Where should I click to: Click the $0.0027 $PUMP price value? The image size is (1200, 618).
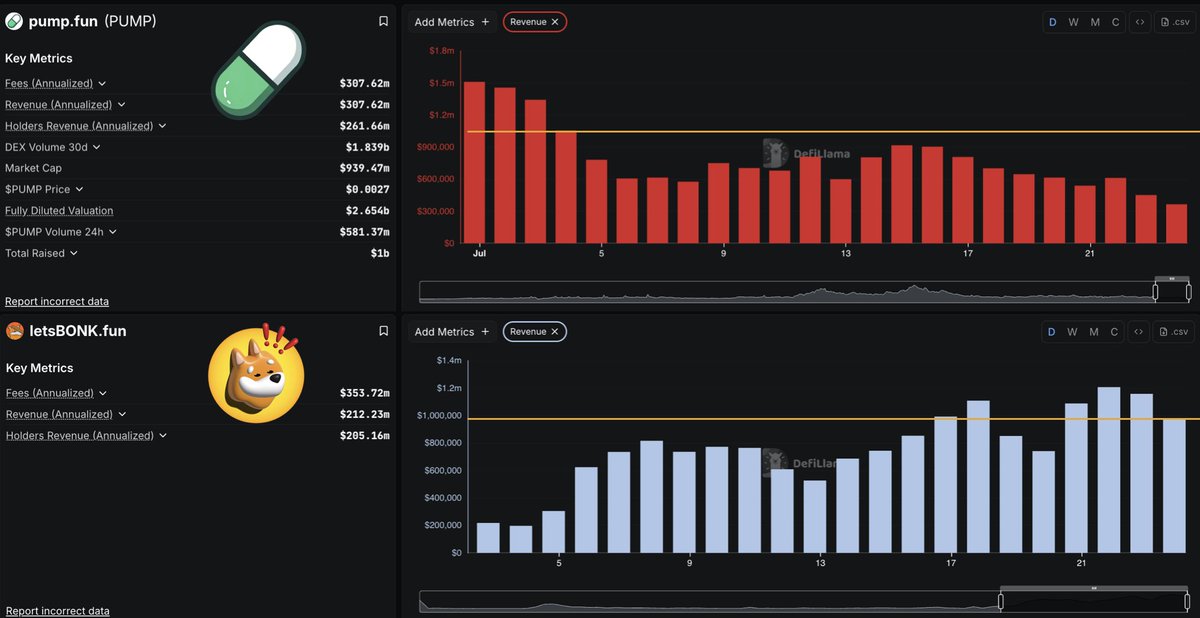click(x=368, y=189)
